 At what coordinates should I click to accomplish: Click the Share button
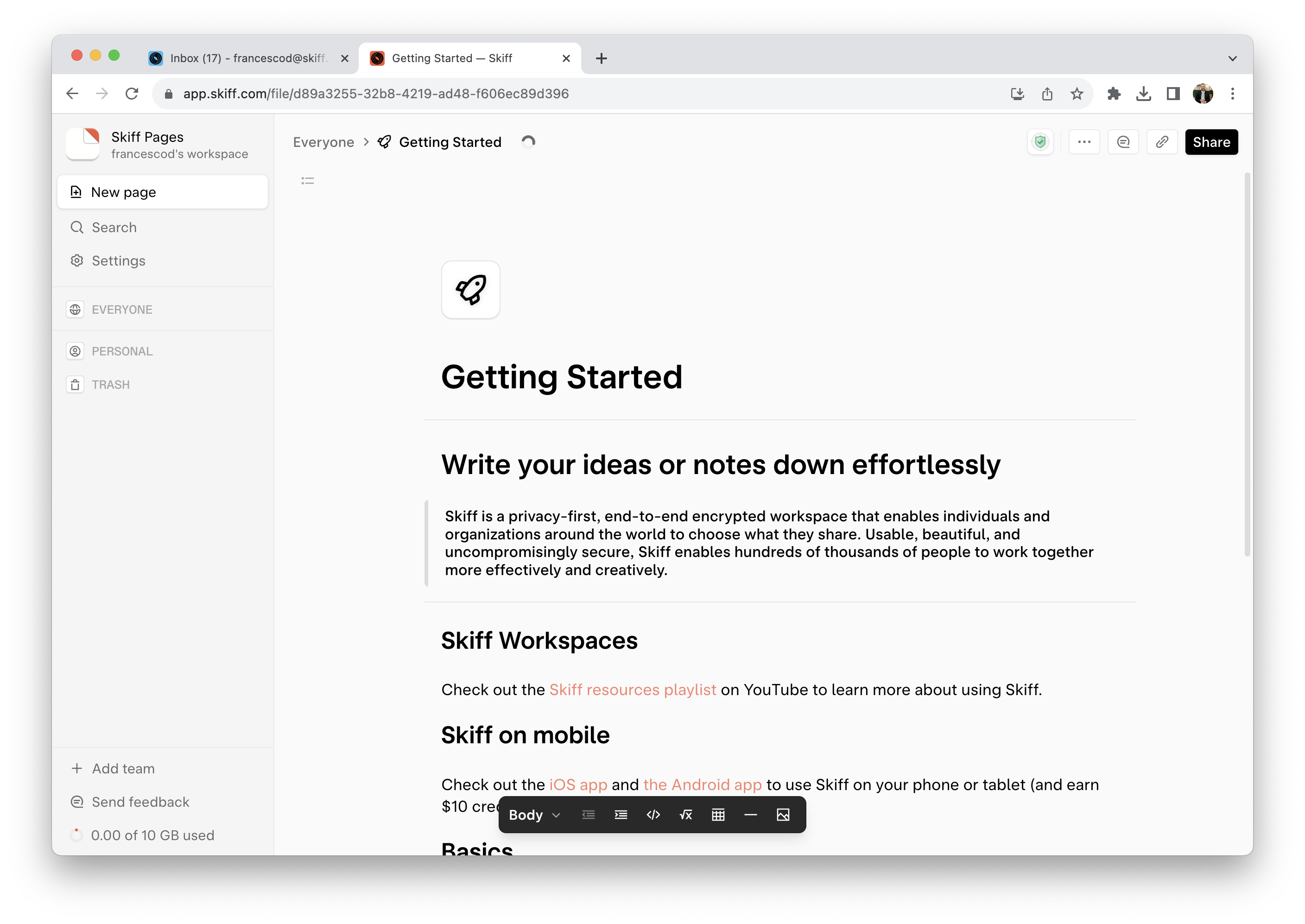point(1211,142)
